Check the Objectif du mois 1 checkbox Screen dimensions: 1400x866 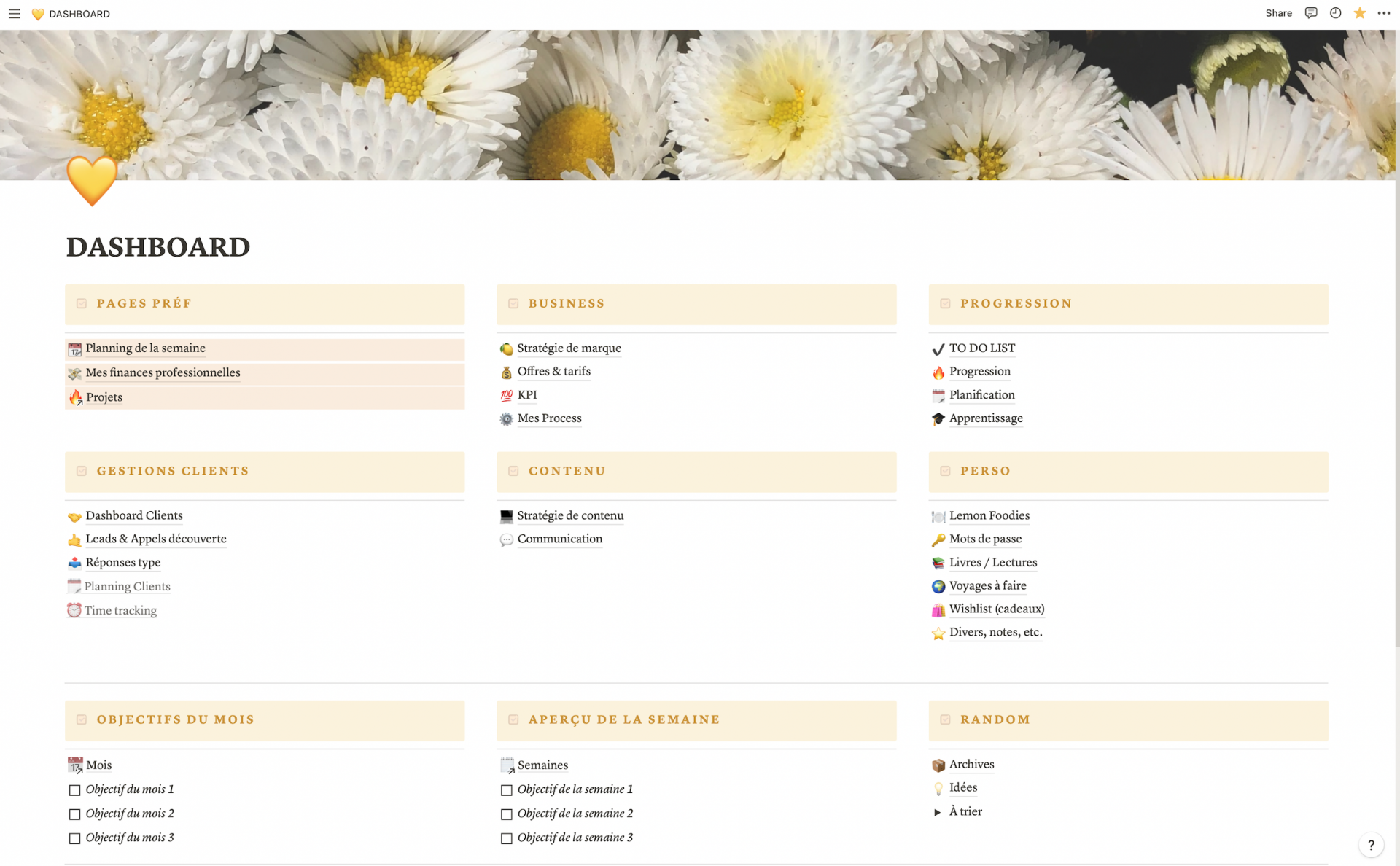click(74, 790)
